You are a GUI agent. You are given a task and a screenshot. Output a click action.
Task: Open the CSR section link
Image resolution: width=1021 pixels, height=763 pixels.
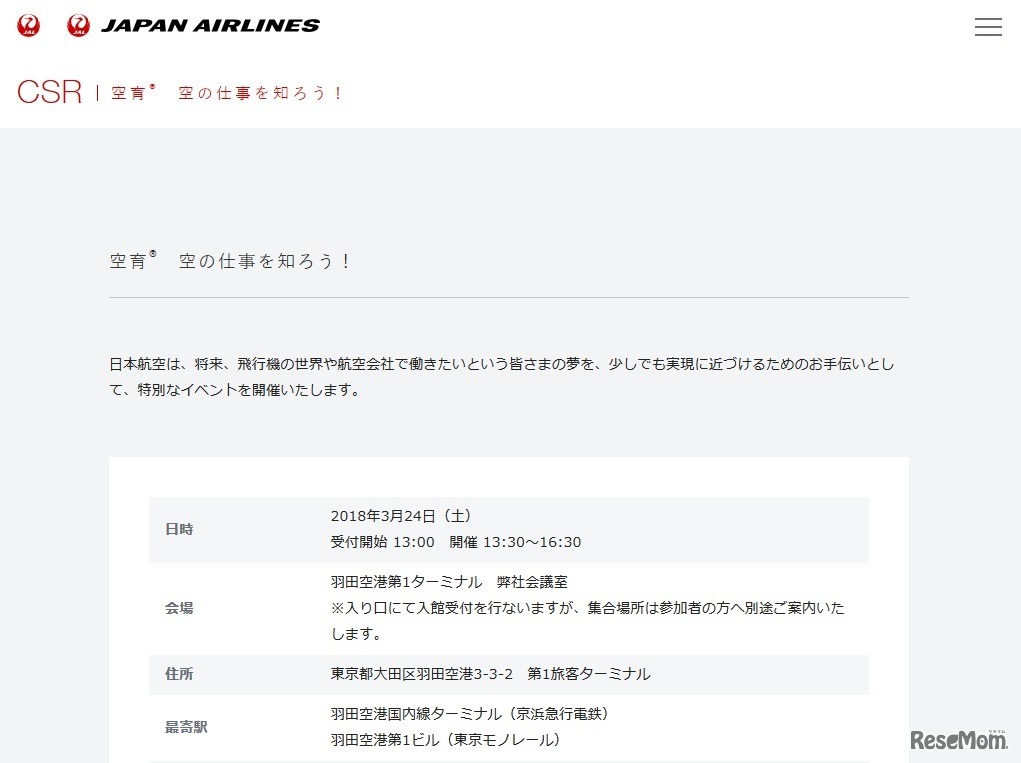[48, 91]
